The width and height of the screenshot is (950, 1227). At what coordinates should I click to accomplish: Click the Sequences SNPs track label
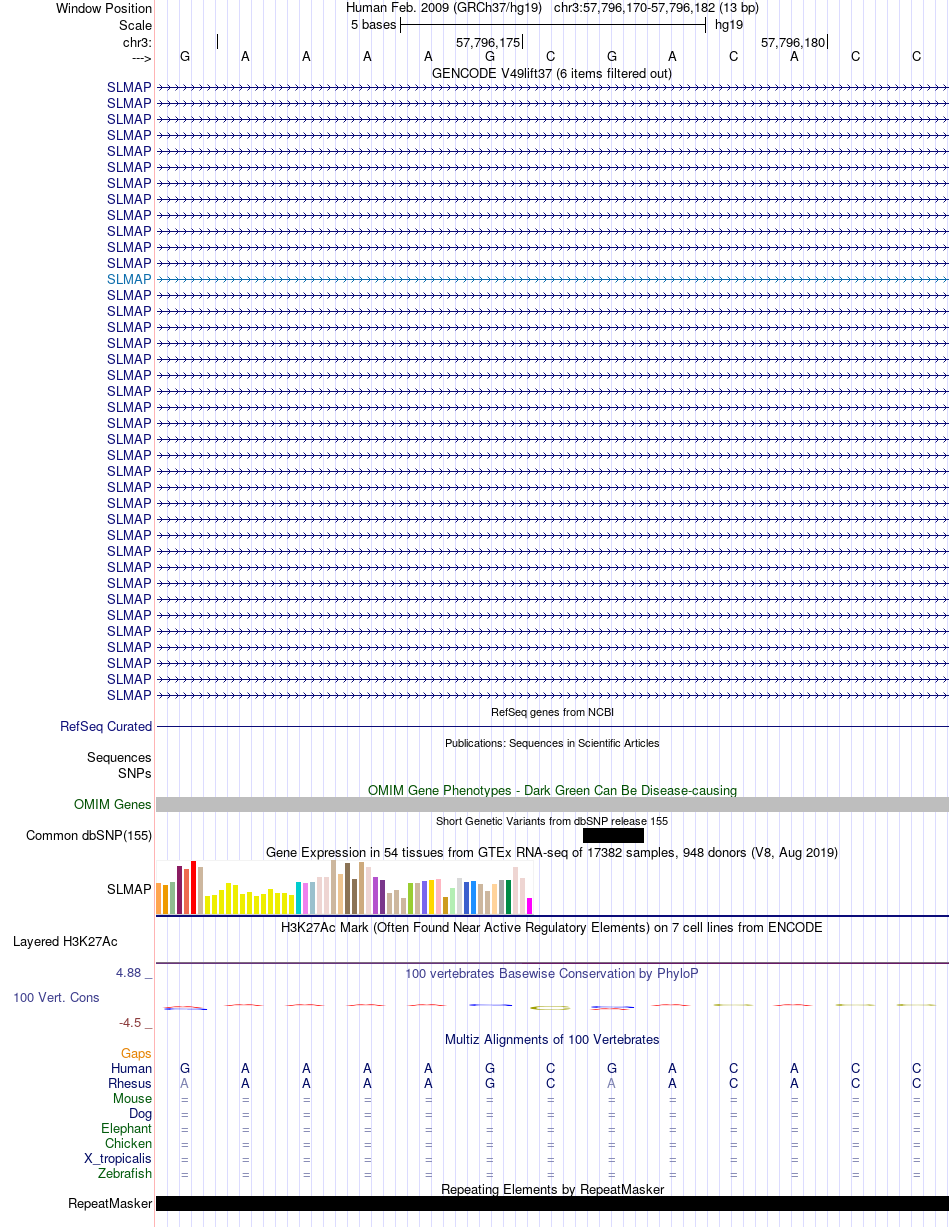(x=119, y=765)
